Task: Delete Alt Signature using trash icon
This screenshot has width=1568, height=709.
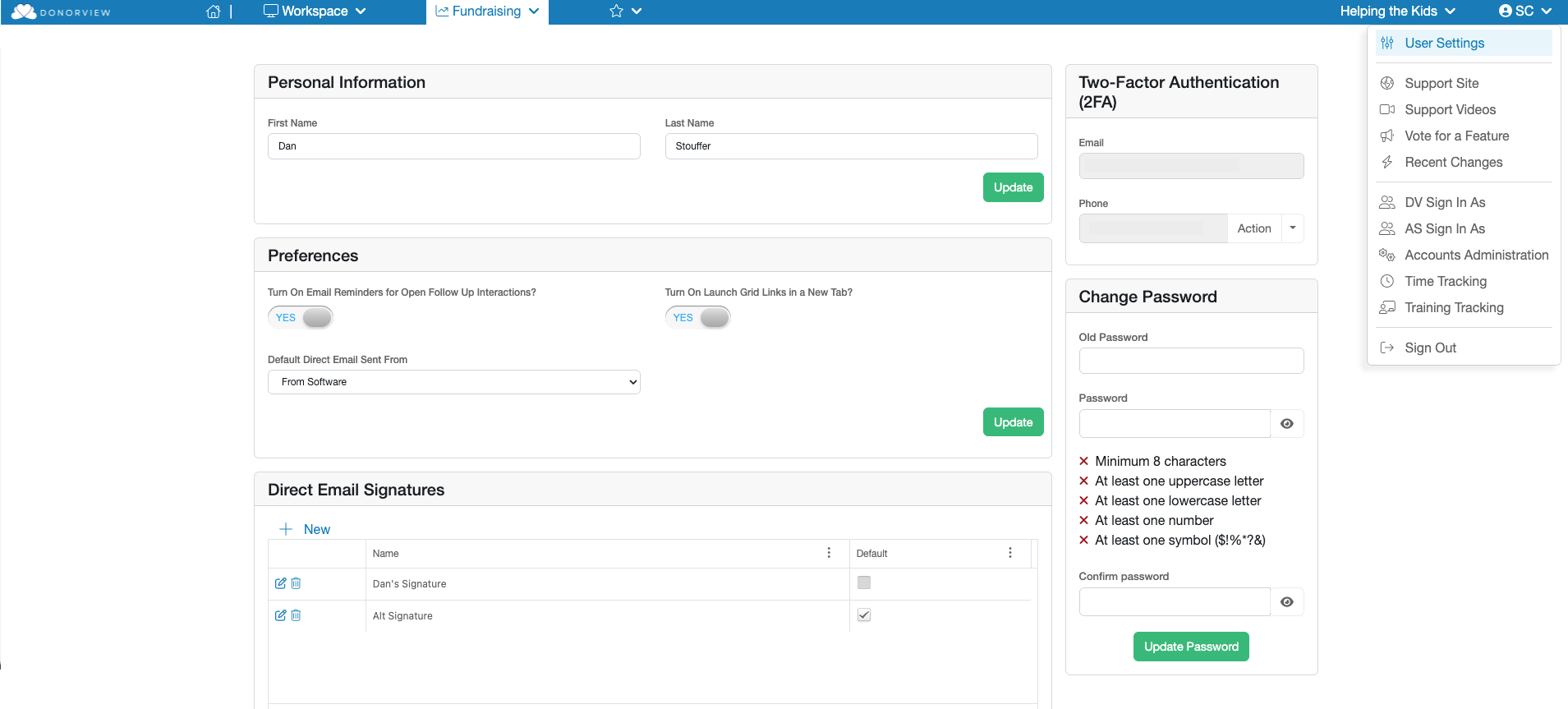Action: 296,615
